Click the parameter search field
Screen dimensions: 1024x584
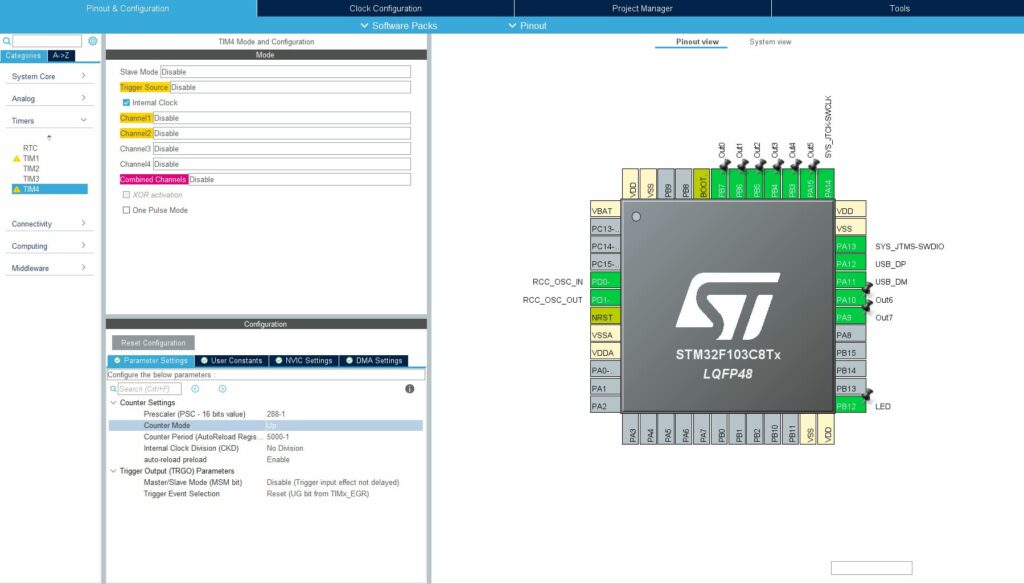click(x=150, y=388)
